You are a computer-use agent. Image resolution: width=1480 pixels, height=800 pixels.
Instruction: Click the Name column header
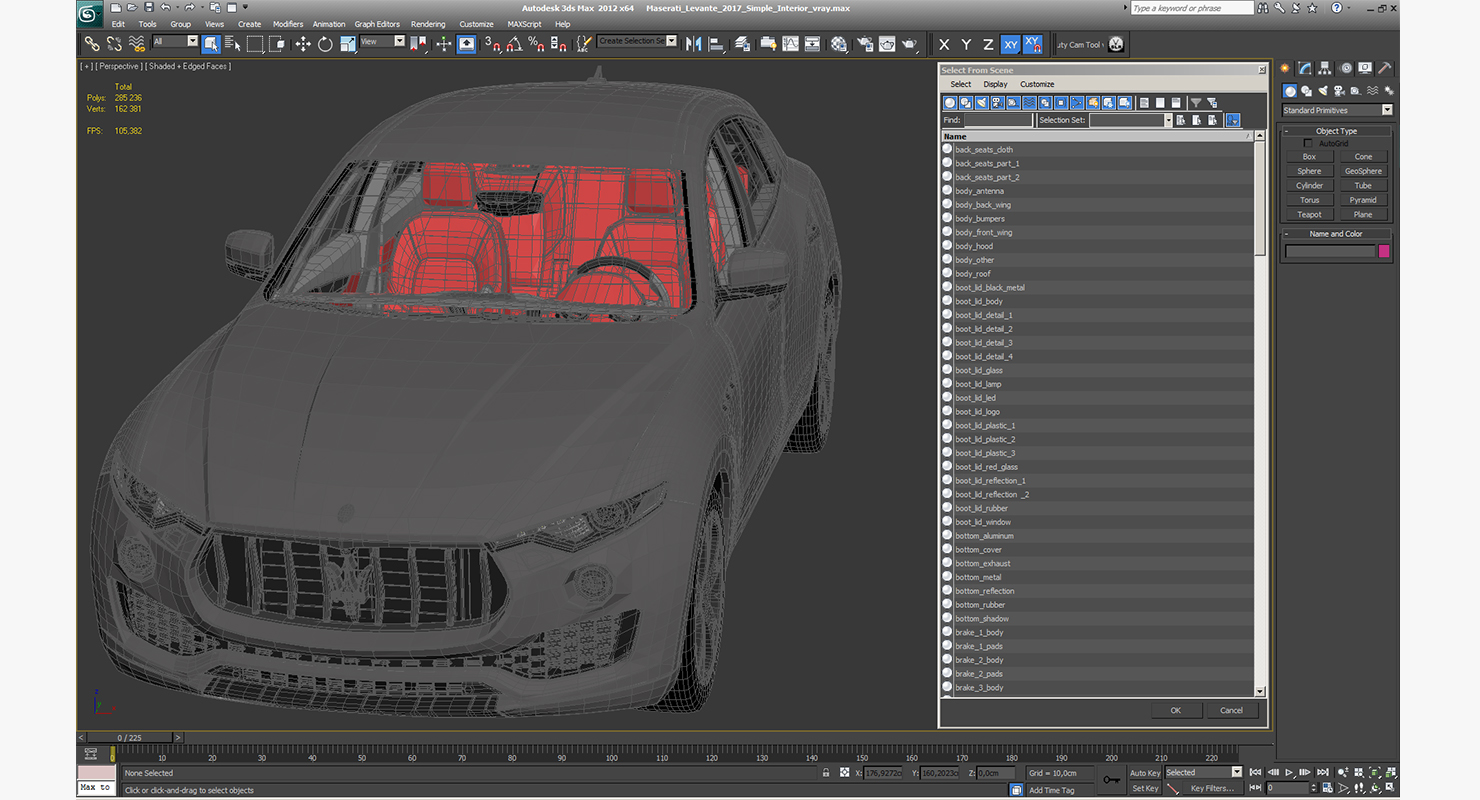(x=1097, y=136)
